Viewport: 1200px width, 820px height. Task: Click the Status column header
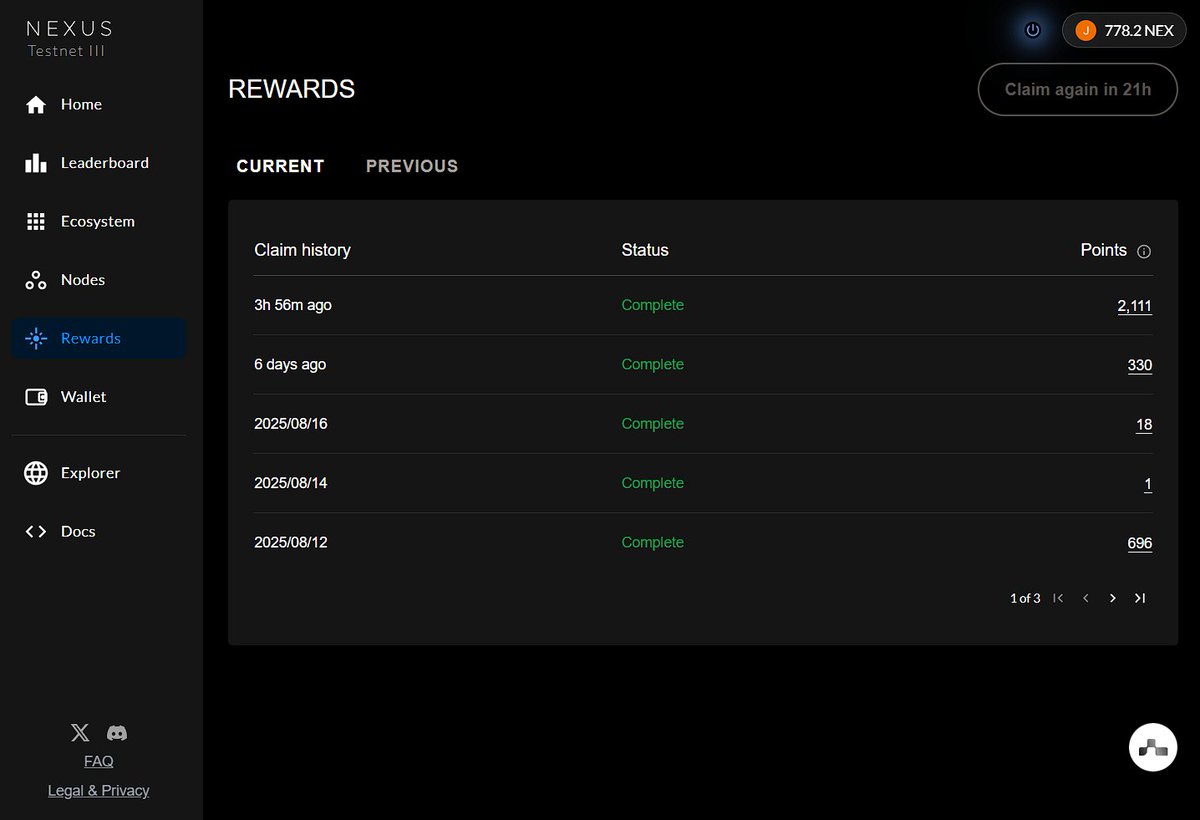point(645,250)
